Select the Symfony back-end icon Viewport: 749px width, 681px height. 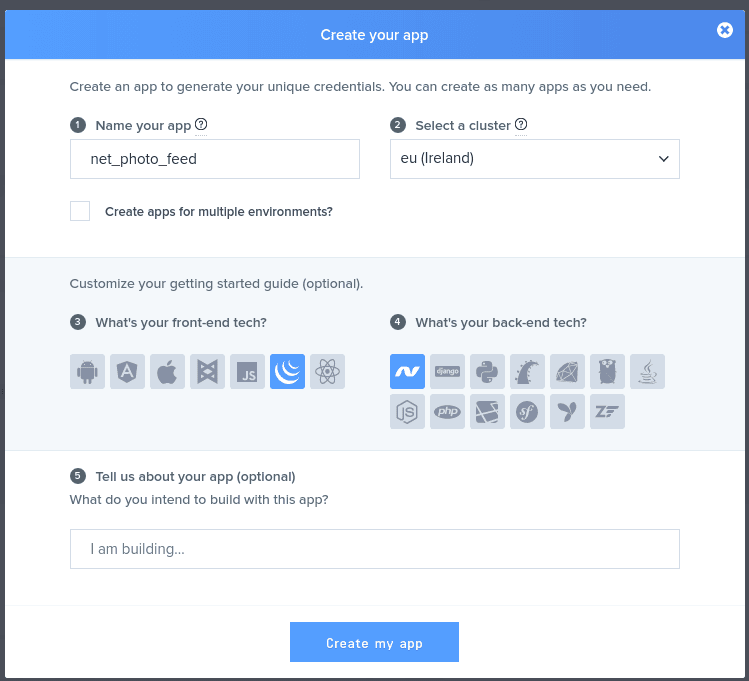527,411
